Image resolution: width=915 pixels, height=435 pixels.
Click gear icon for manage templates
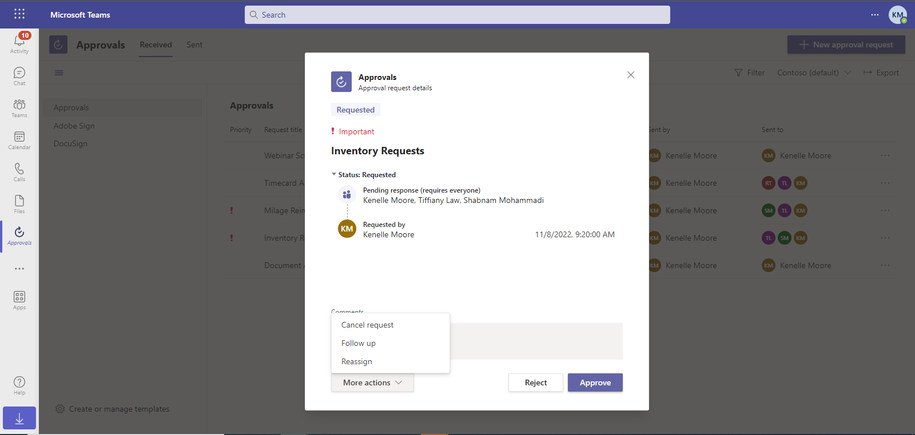coord(60,409)
